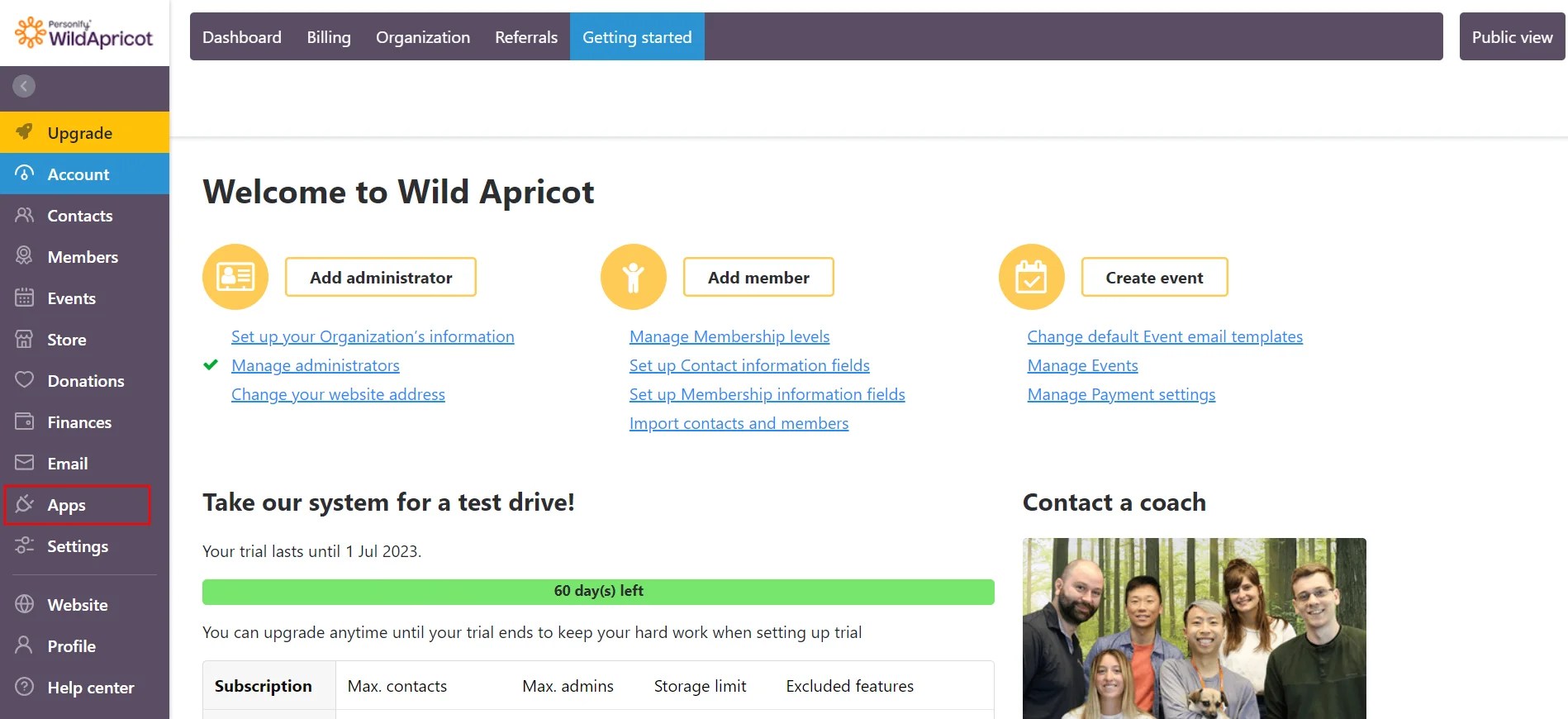Click the Events calendar icon
Screen dimensions: 1568x719
pyautogui.click(x=25, y=298)
